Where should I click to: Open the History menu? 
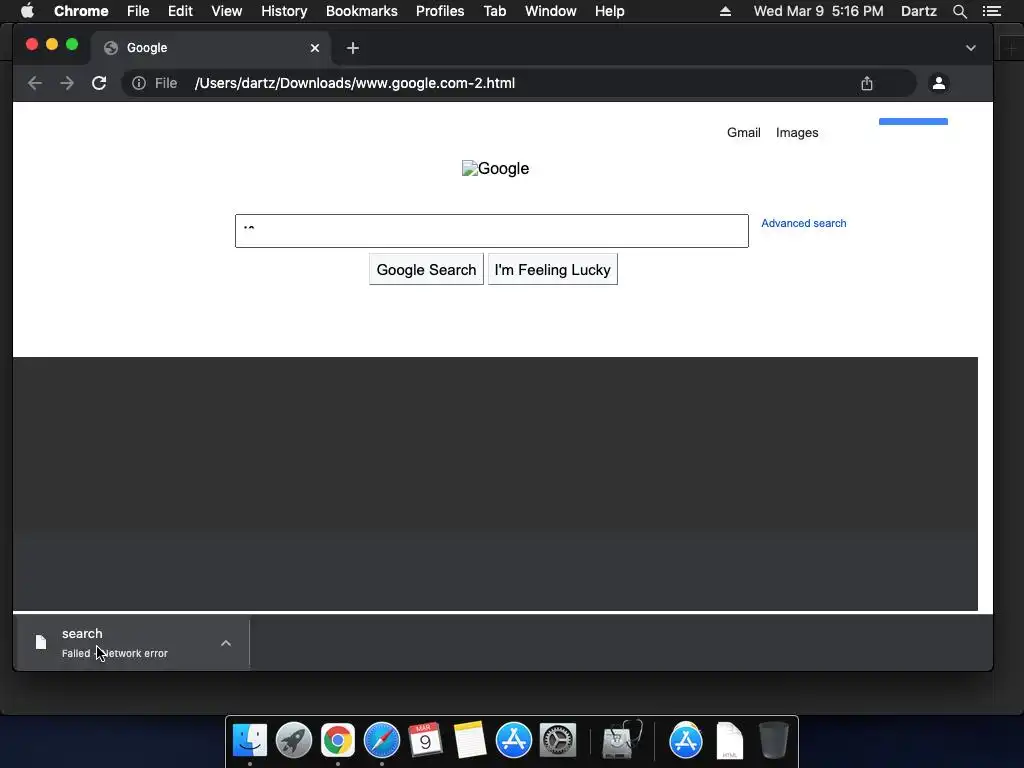point(284,11)
